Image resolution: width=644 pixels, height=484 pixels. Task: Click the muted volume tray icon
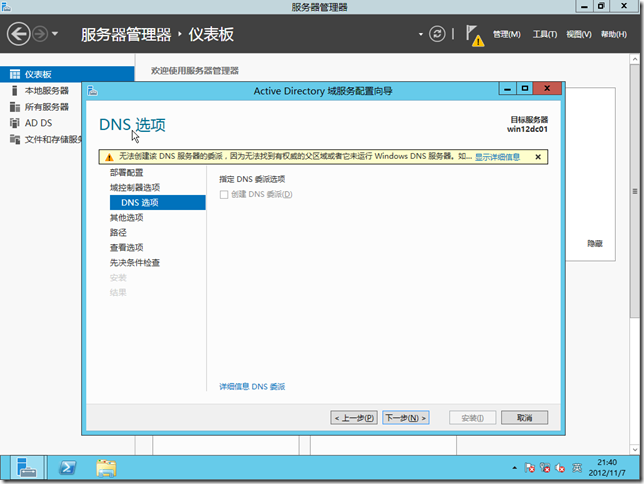pos(560,468)
